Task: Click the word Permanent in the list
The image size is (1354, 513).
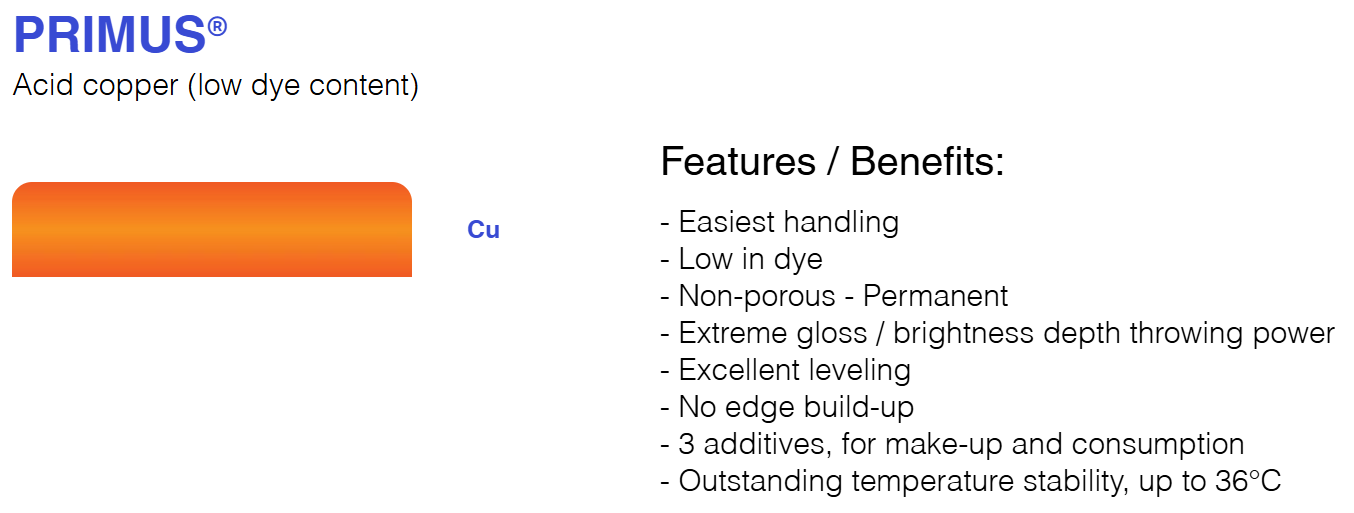Action: tap(936, 296)
